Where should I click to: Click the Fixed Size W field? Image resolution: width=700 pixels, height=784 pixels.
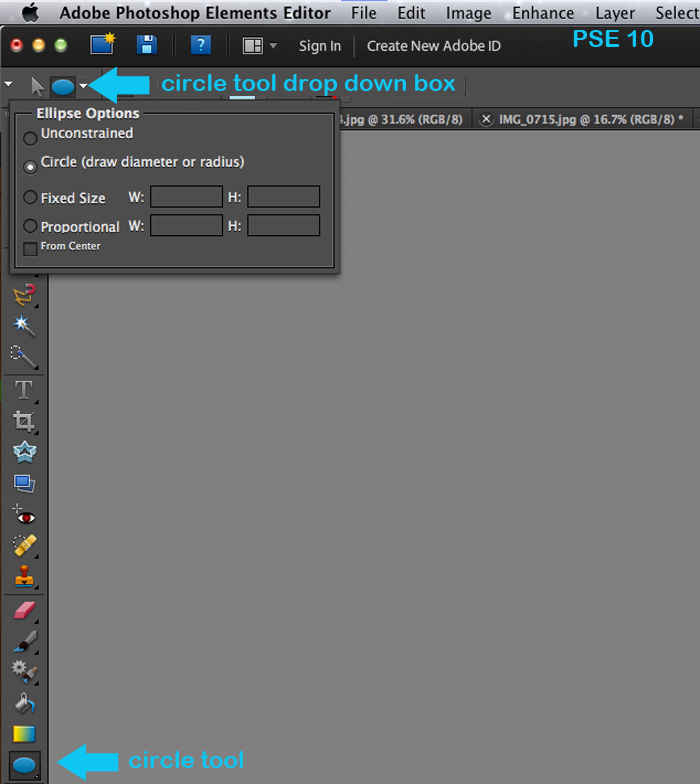point(186,196)
